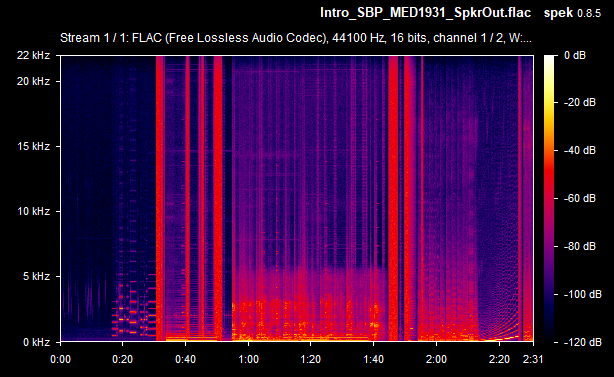Viewport: 614px width, 377px height.
Task: Click the FLAC stream info text line
Action: 296,38
